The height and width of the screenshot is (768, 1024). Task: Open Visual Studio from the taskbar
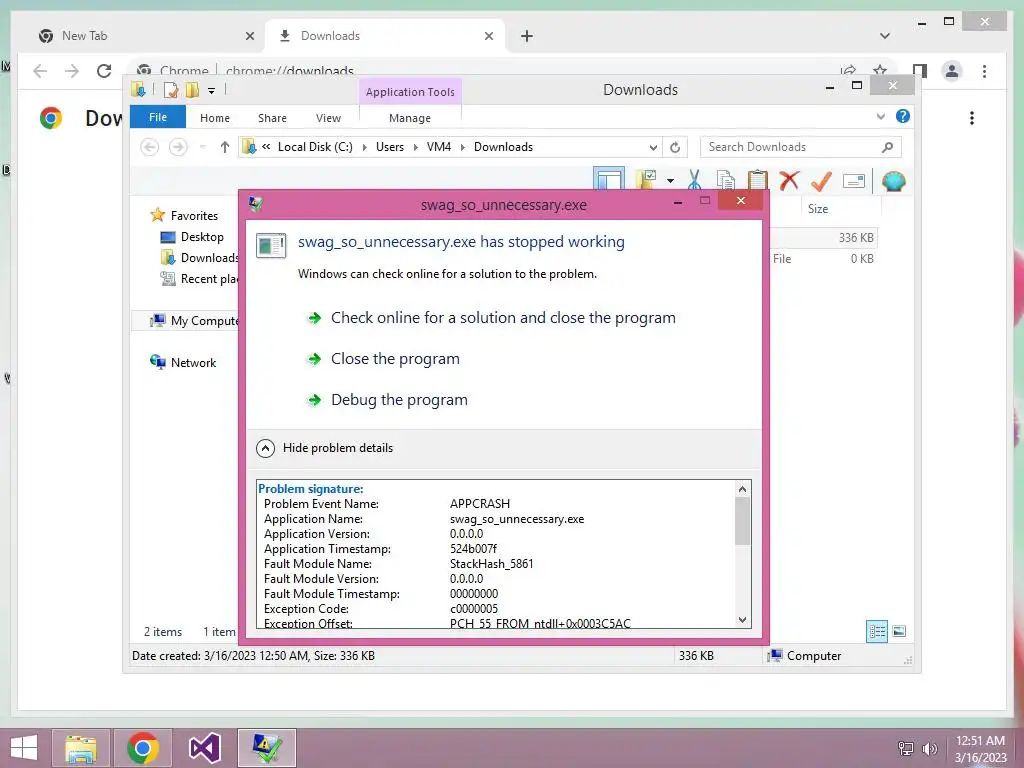[204, 748]
